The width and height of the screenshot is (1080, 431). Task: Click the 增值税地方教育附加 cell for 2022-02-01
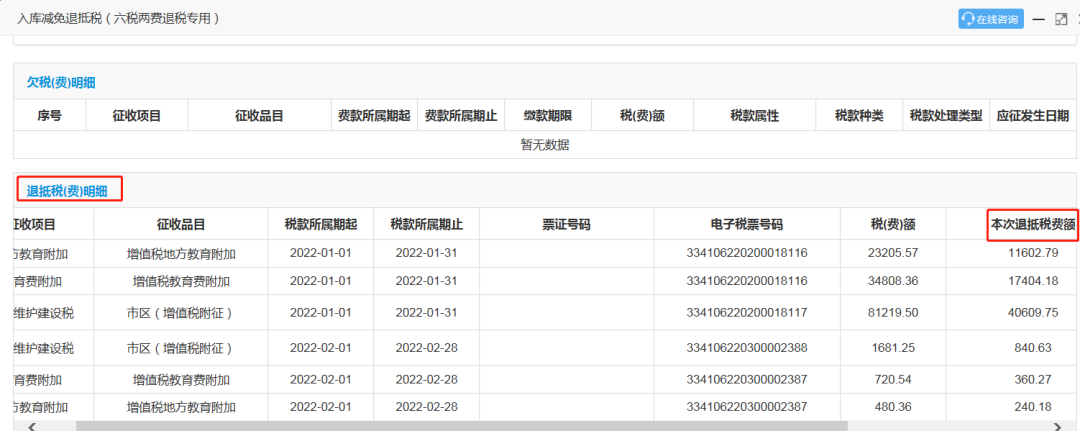tap(181, 407)
